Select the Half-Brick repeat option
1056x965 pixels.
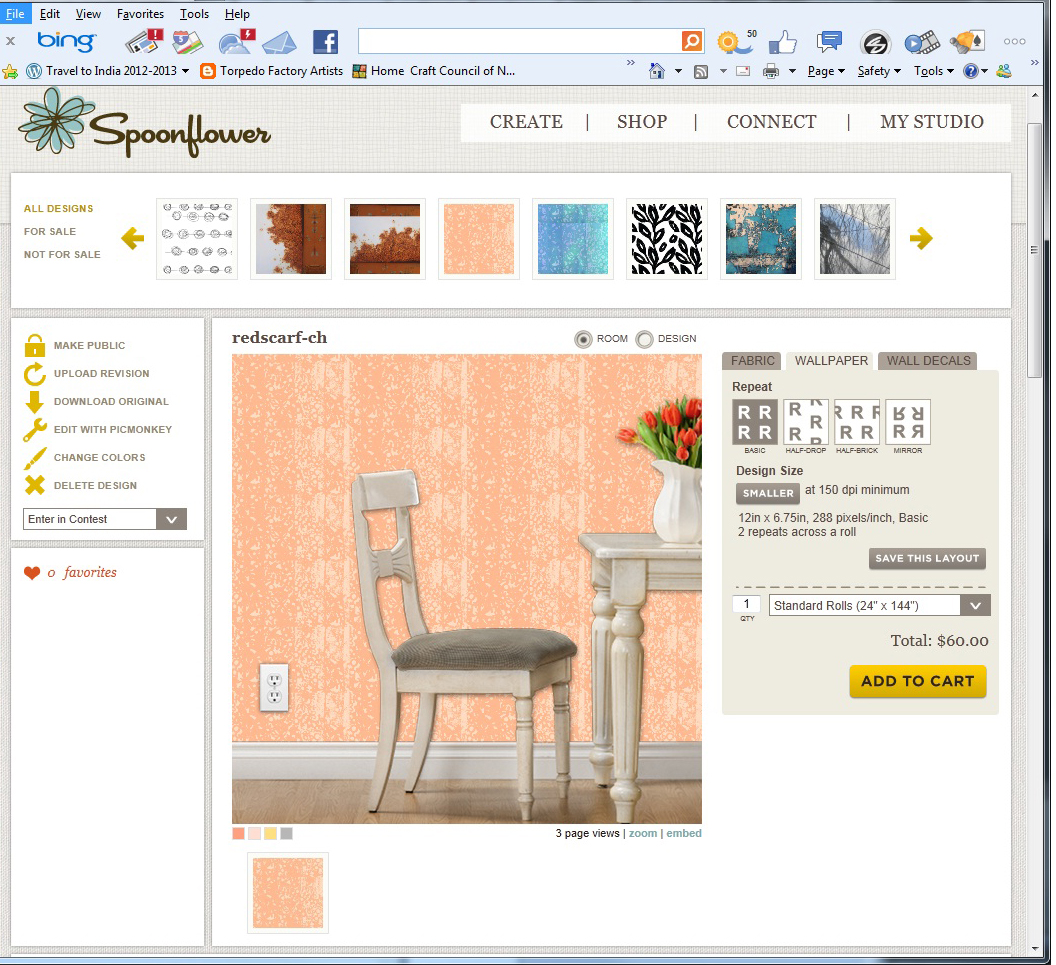pos(857,421)
